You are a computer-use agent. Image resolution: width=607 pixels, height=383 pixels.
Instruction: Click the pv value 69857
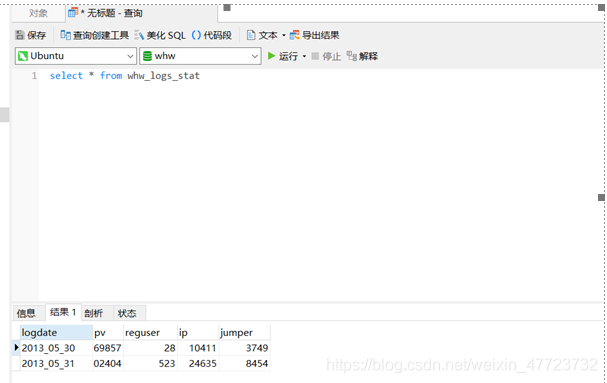click(108, 348)
